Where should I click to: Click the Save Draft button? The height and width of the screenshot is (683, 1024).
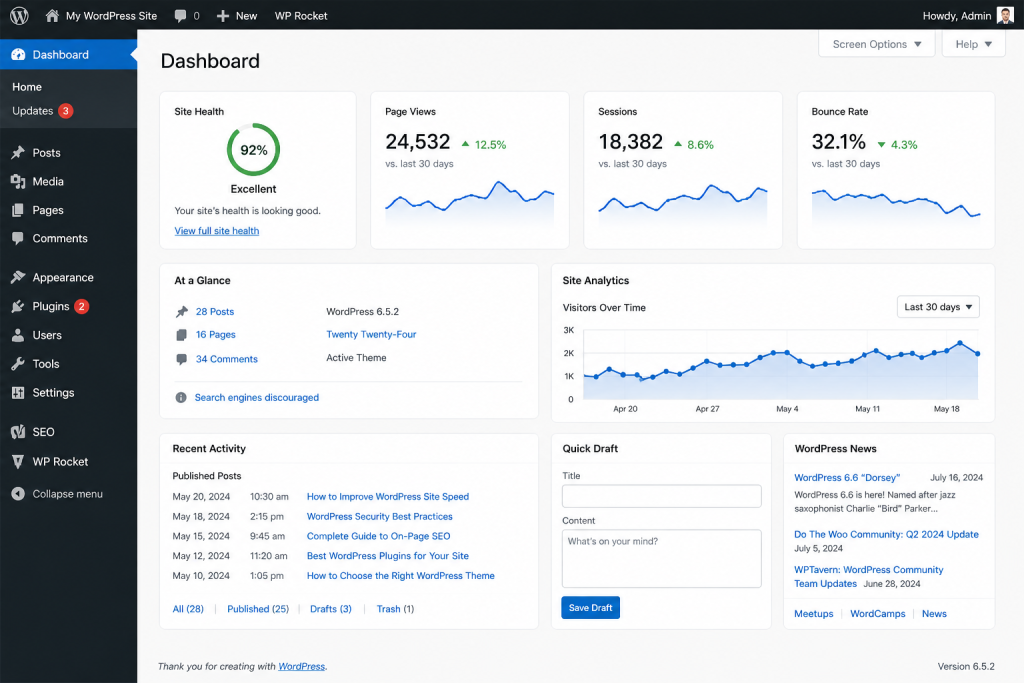click(590, 608)
